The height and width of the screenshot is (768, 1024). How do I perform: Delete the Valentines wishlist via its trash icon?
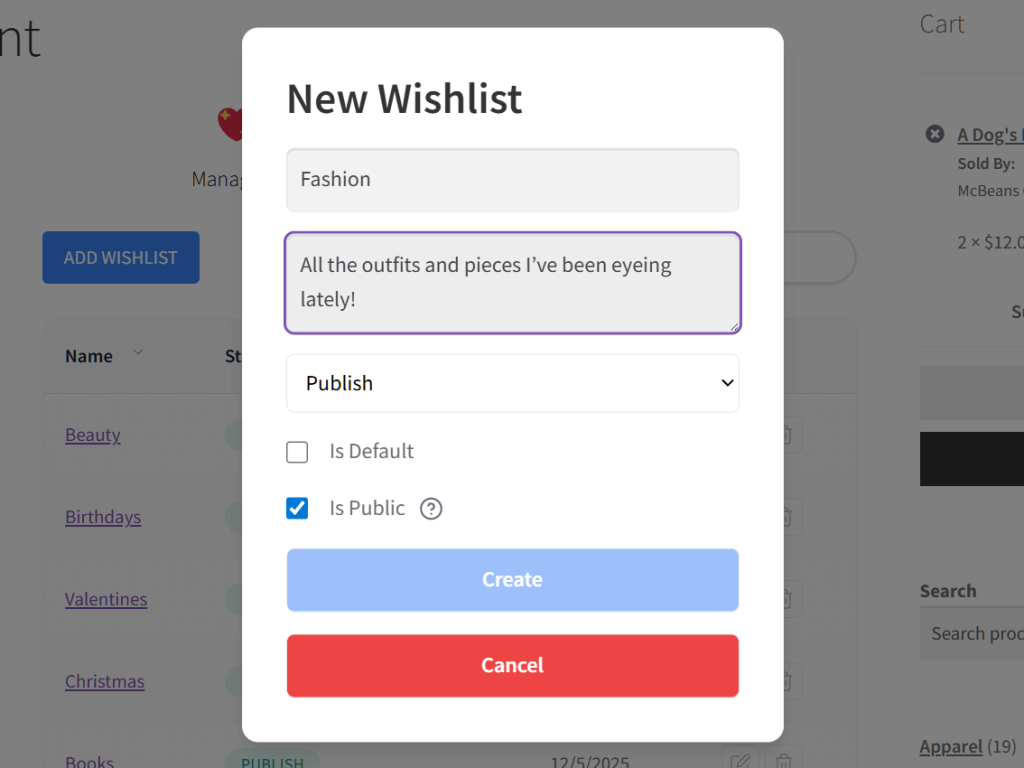click(786, 598)
